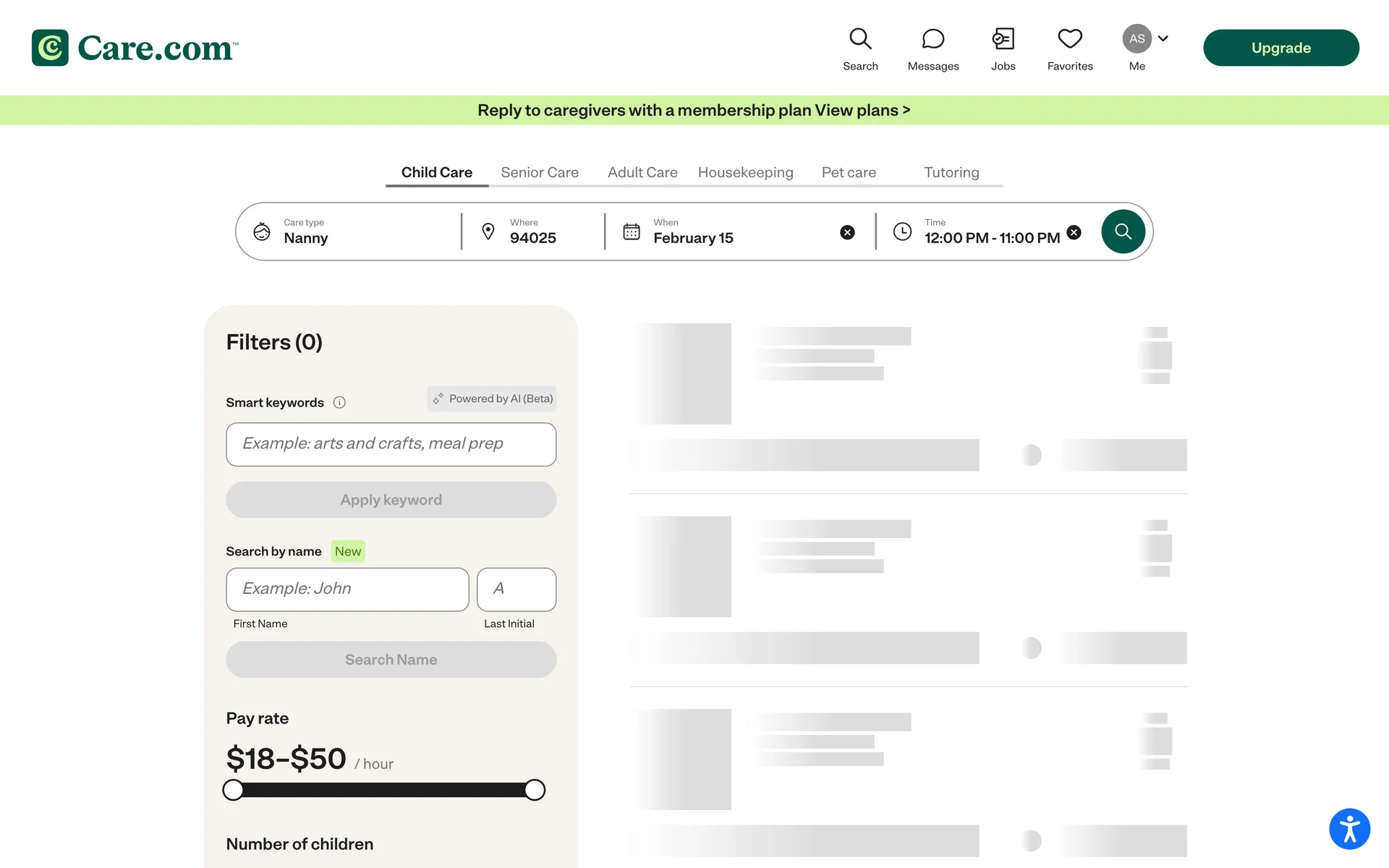The height and width of the screenshot is (868, 1389).
Task: Click the accessibility icon at bottom right
Action: pos(1349,829)
